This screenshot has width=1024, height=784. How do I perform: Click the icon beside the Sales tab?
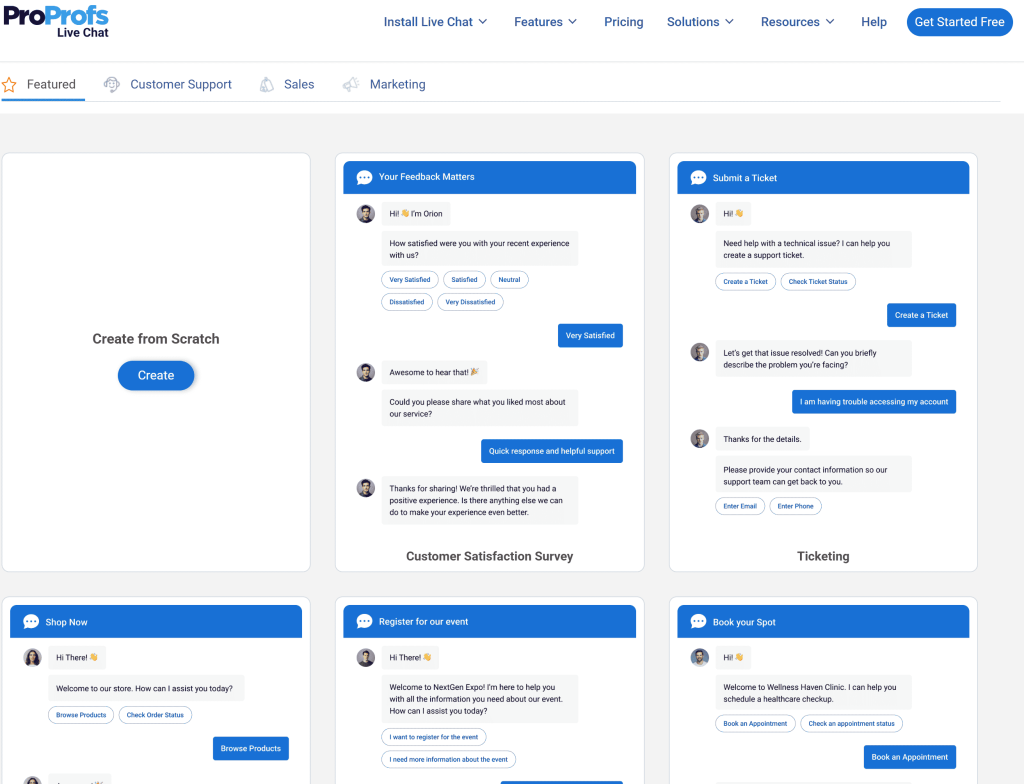[x=265, y=85]
